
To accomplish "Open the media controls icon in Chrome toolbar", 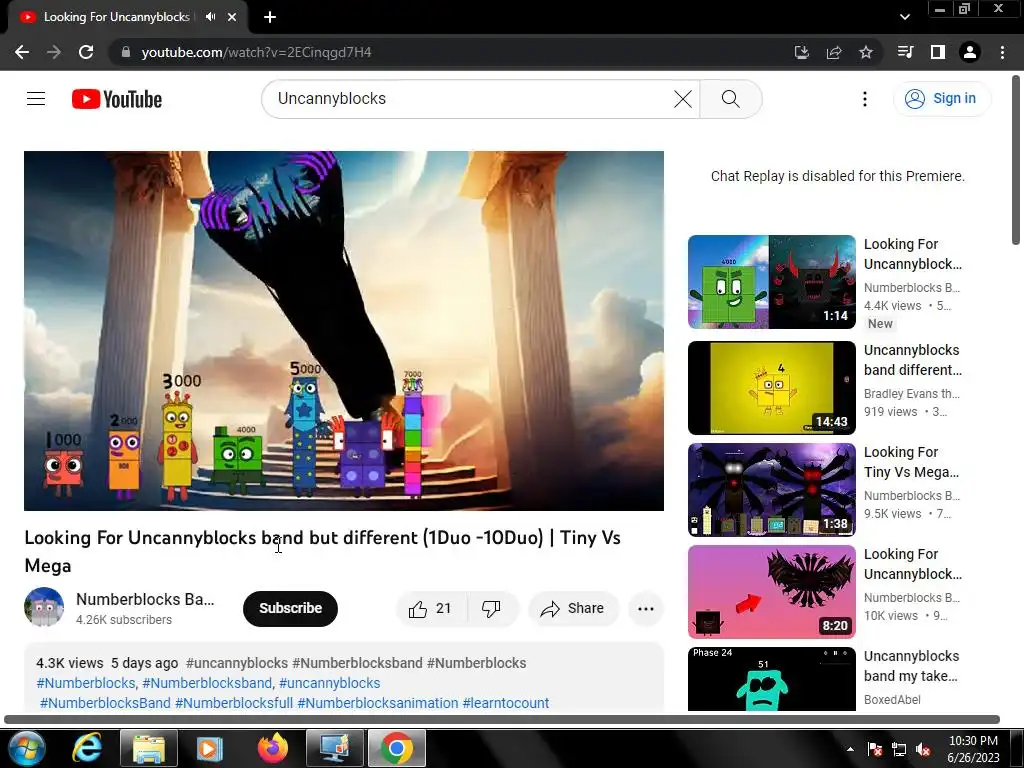I will 905,52.
